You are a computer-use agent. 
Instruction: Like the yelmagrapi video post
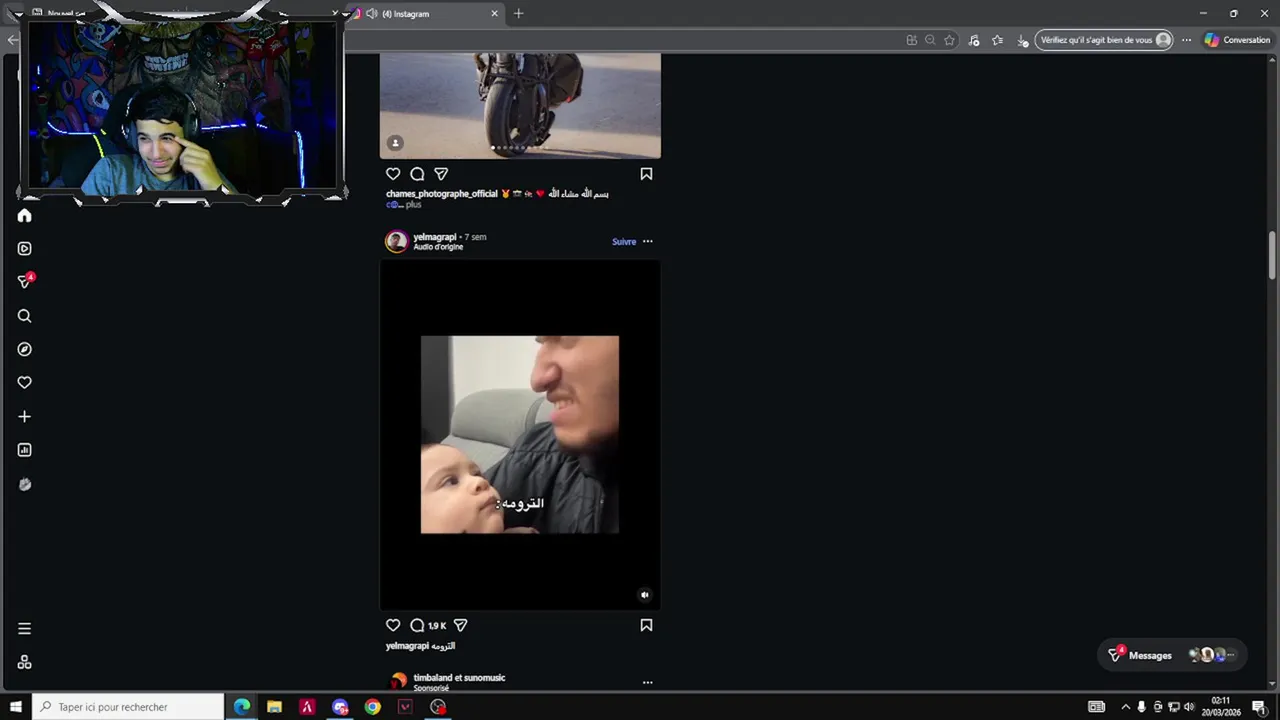393,625
